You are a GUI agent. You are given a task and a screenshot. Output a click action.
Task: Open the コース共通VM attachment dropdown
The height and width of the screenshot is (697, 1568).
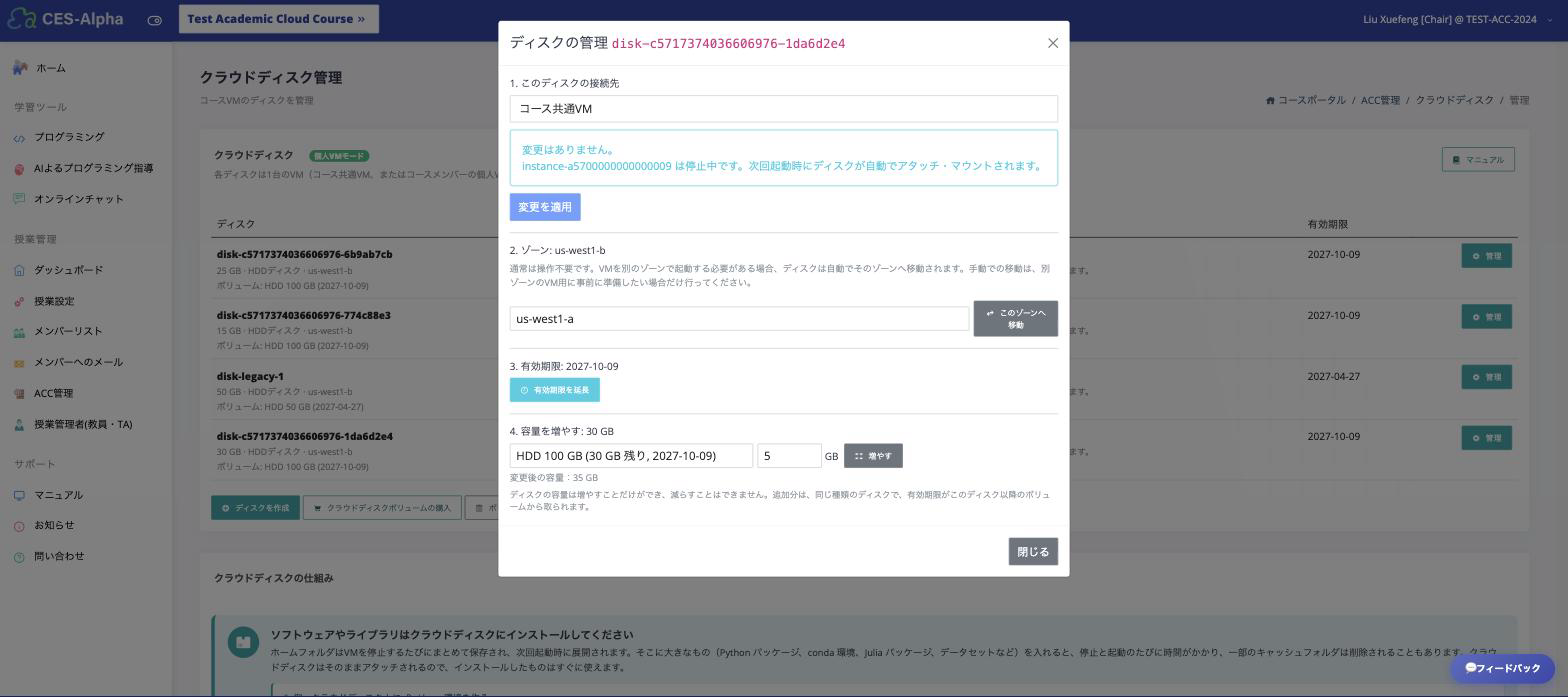[x=783, y=109]
